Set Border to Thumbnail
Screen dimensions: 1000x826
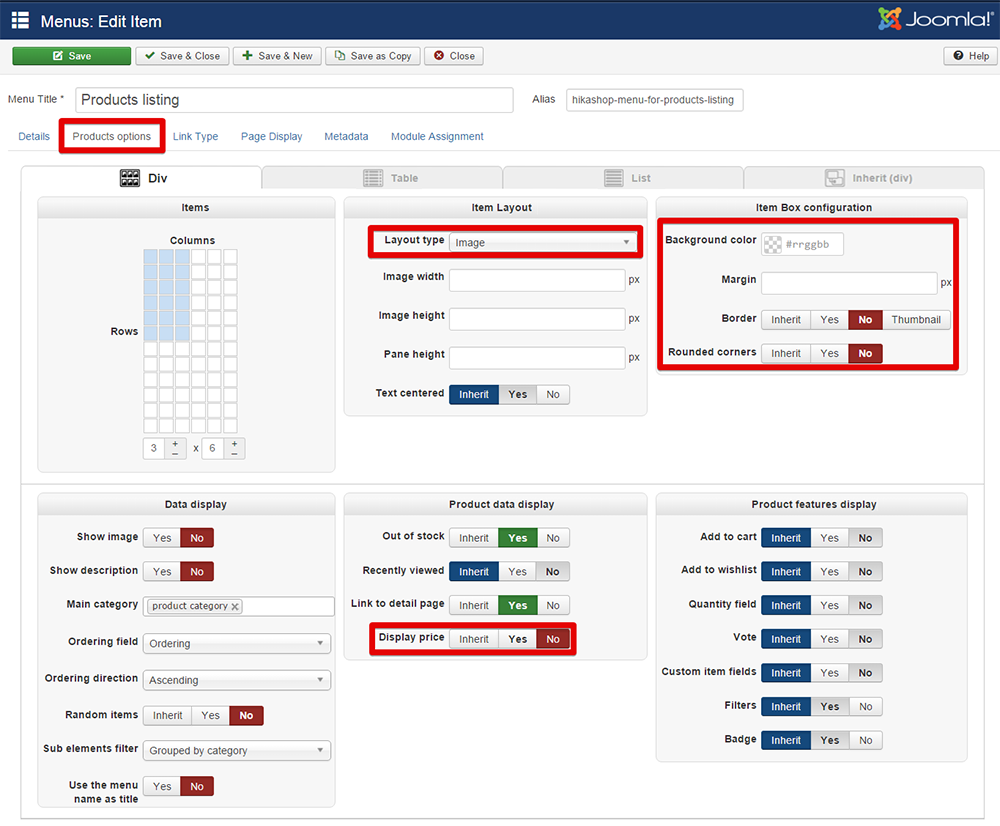pos(916,320)
